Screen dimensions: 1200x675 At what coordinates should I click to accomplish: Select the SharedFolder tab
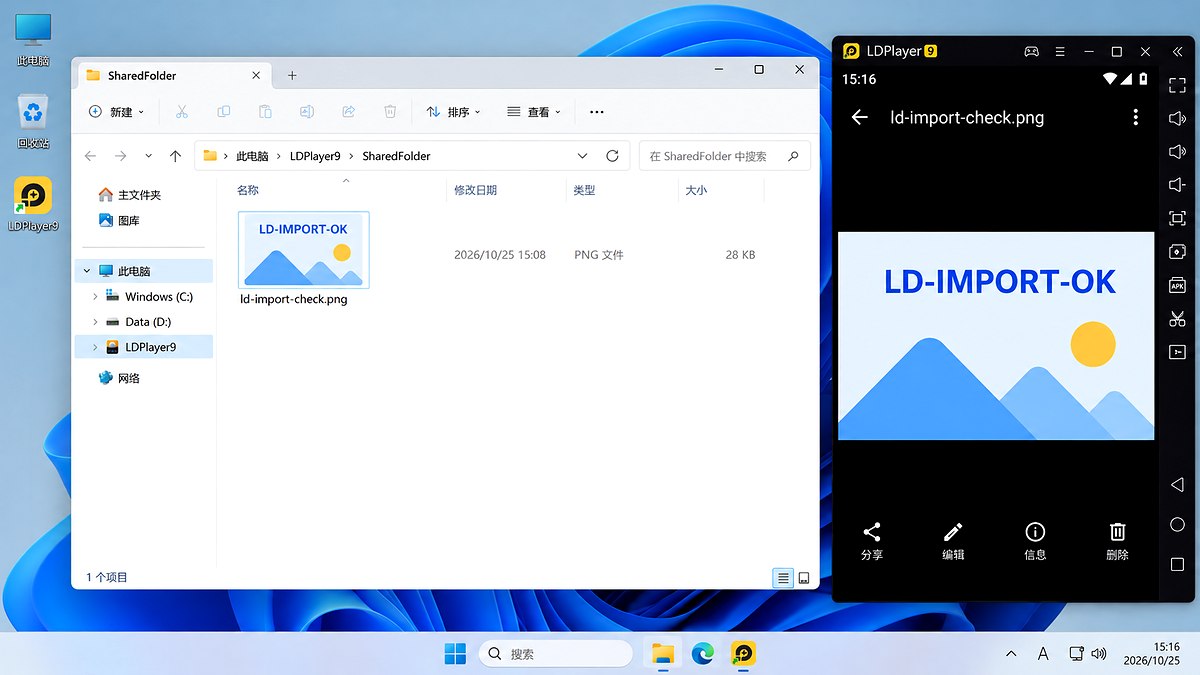(173, 75)
